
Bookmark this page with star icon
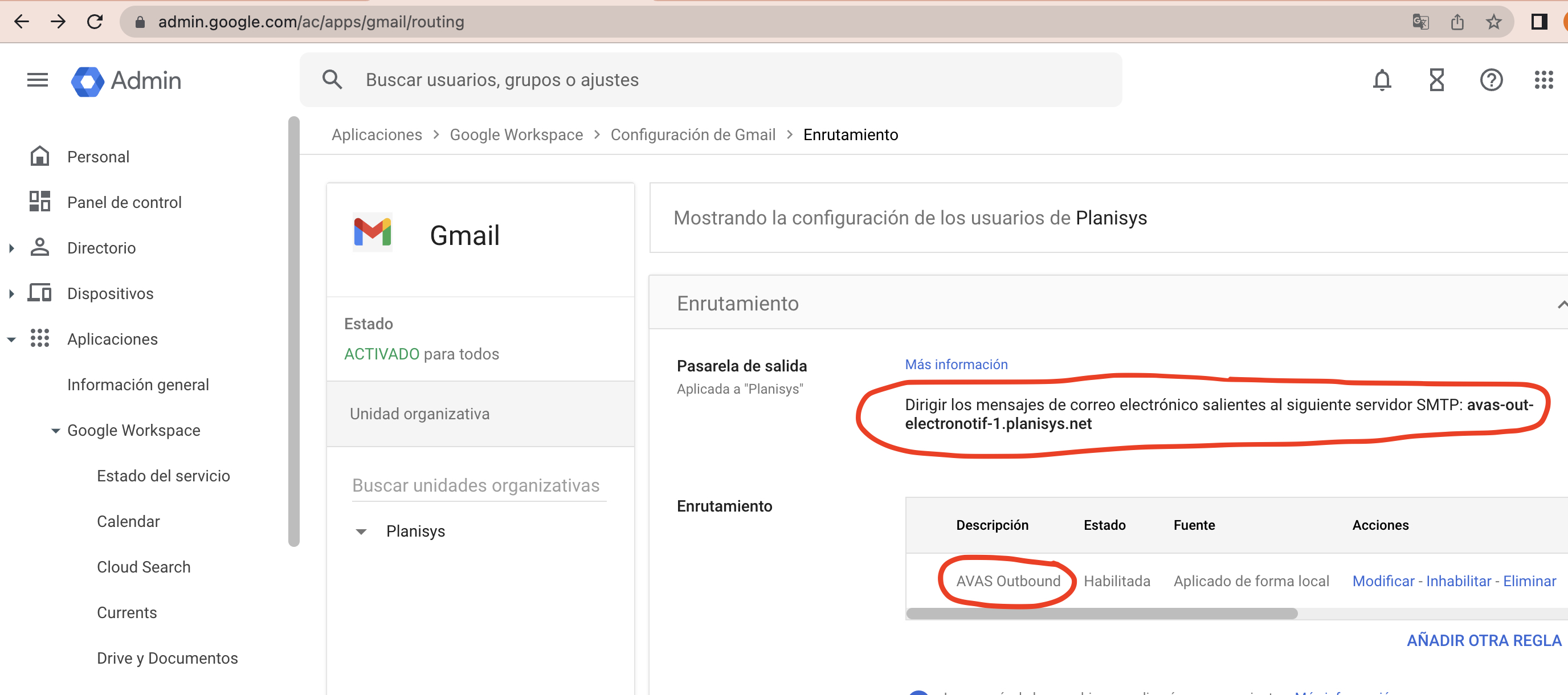(x=1493, y=23)
